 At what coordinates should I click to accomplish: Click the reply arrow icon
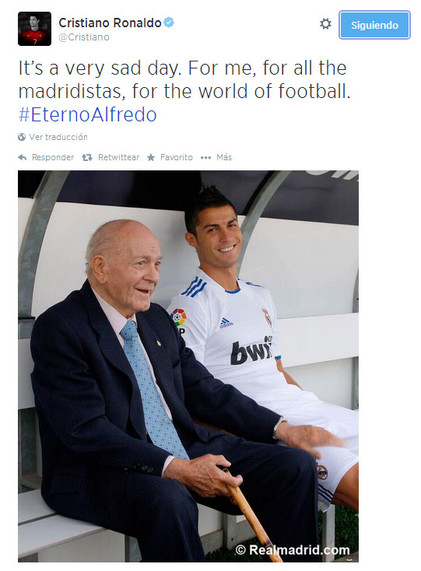[22, 157]
